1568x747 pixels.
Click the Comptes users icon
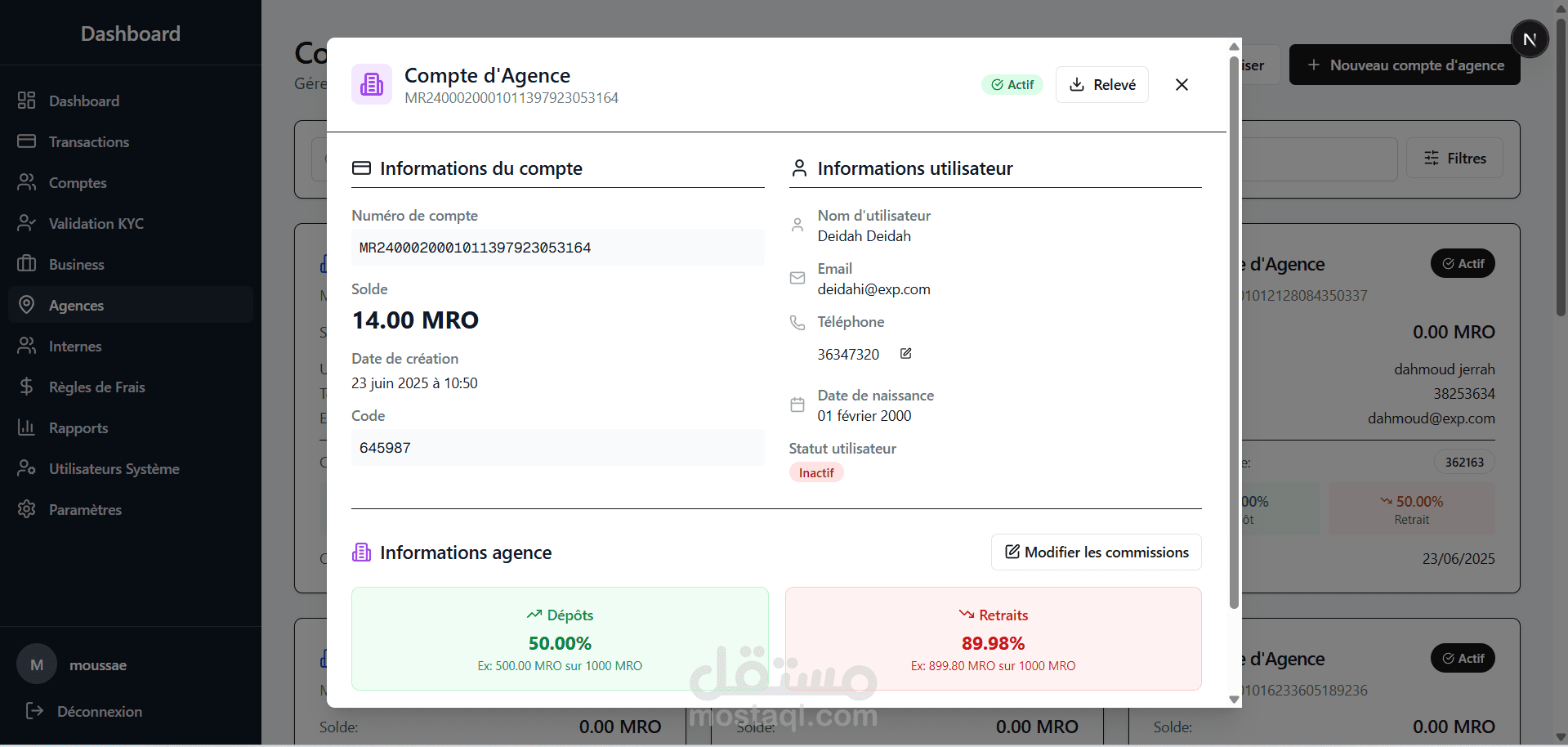click(26, 181)
